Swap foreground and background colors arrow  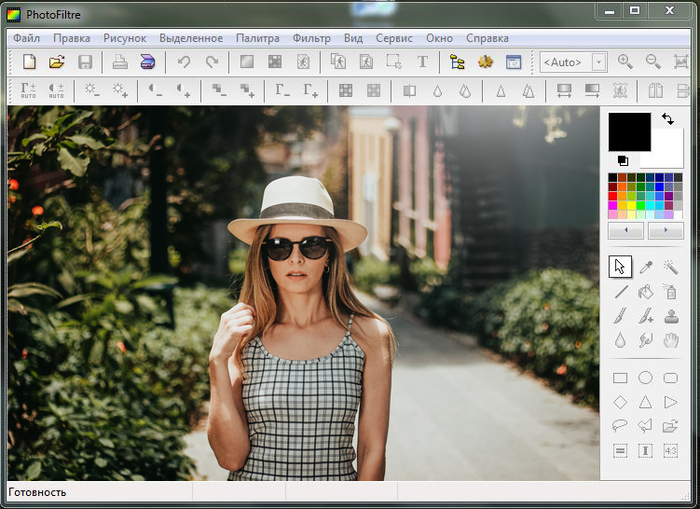(668, 119)
